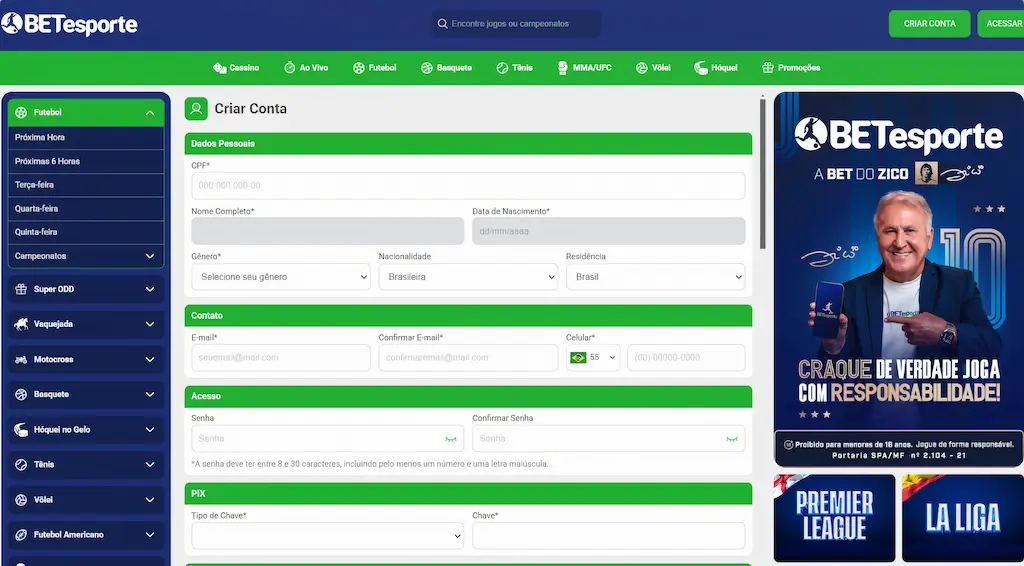Click the Tênis ball icon in the green navbar
Viewport: 1024px width, 566px height.
click(x=502, y=68)
